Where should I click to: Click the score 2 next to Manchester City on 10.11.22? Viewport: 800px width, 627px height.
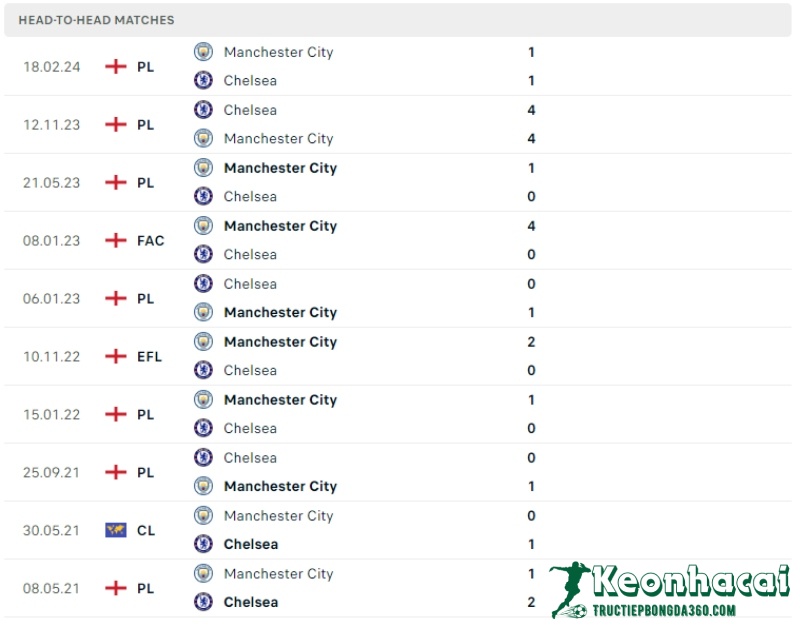click(x=531, y=342)
